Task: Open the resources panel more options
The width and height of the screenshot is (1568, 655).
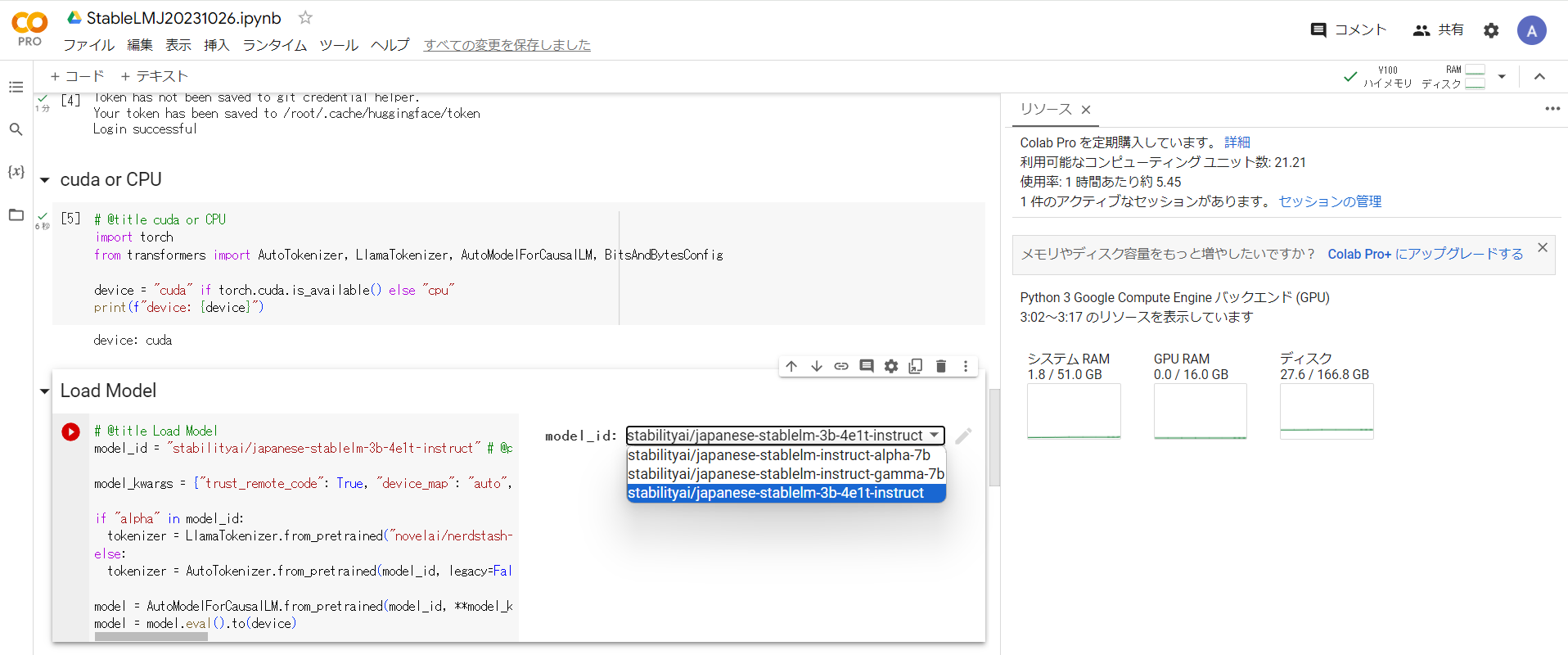Action: [x=1552, y=109]
